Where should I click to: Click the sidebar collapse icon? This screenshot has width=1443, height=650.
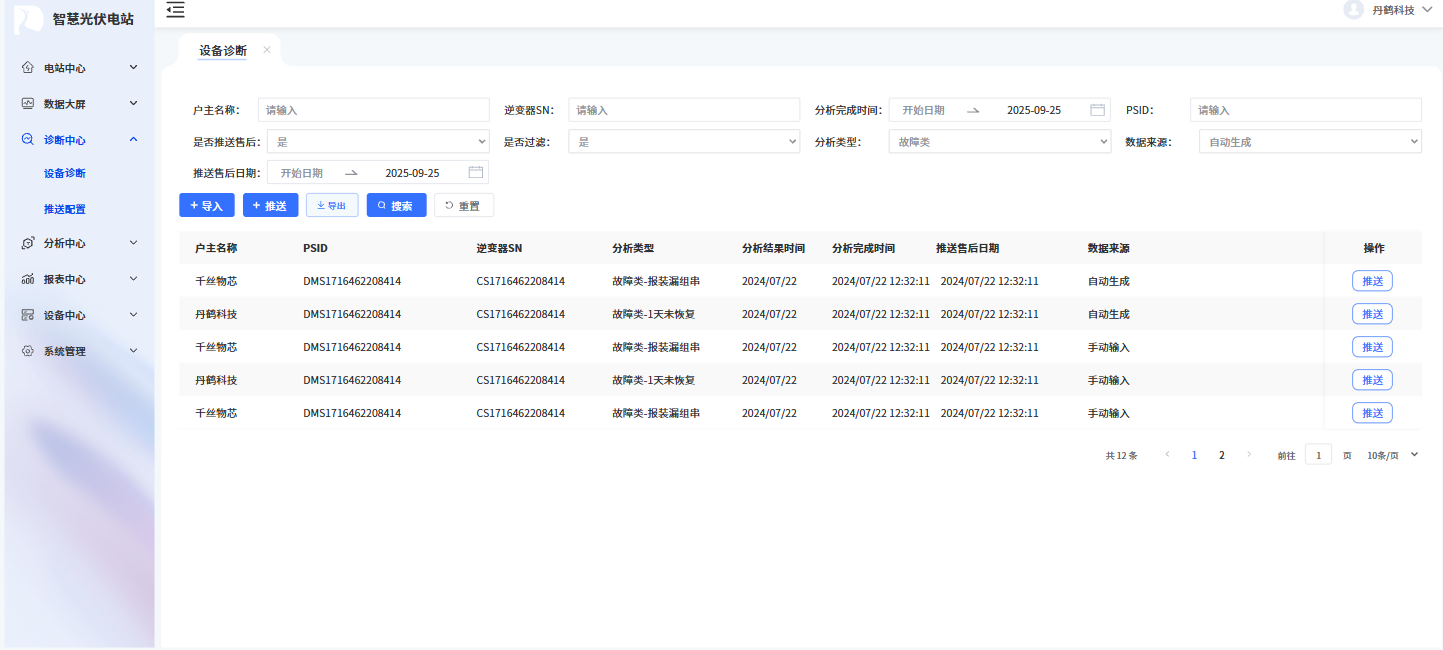click(x=176, y=10)
